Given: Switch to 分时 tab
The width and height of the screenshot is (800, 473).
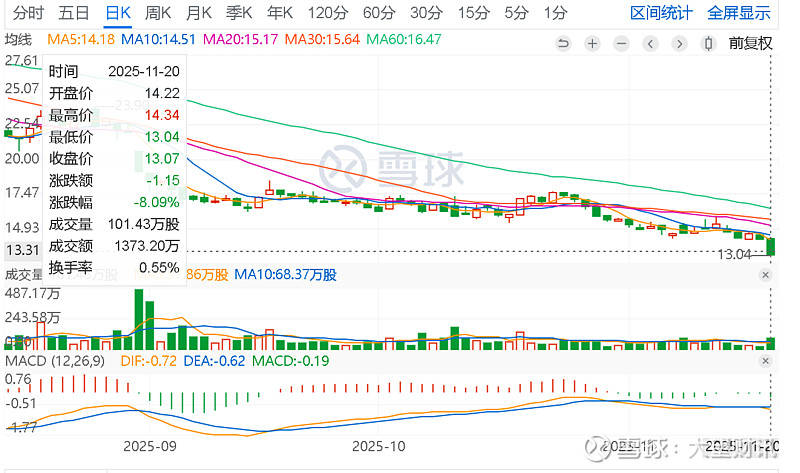Looking at the screenshot, I should click(x=27, y=13).
